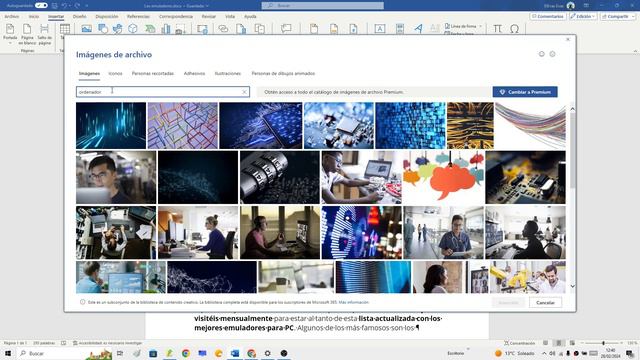Switch to Read Mode view in status bar
The image size is (640, 360).
tap(545, 343)
